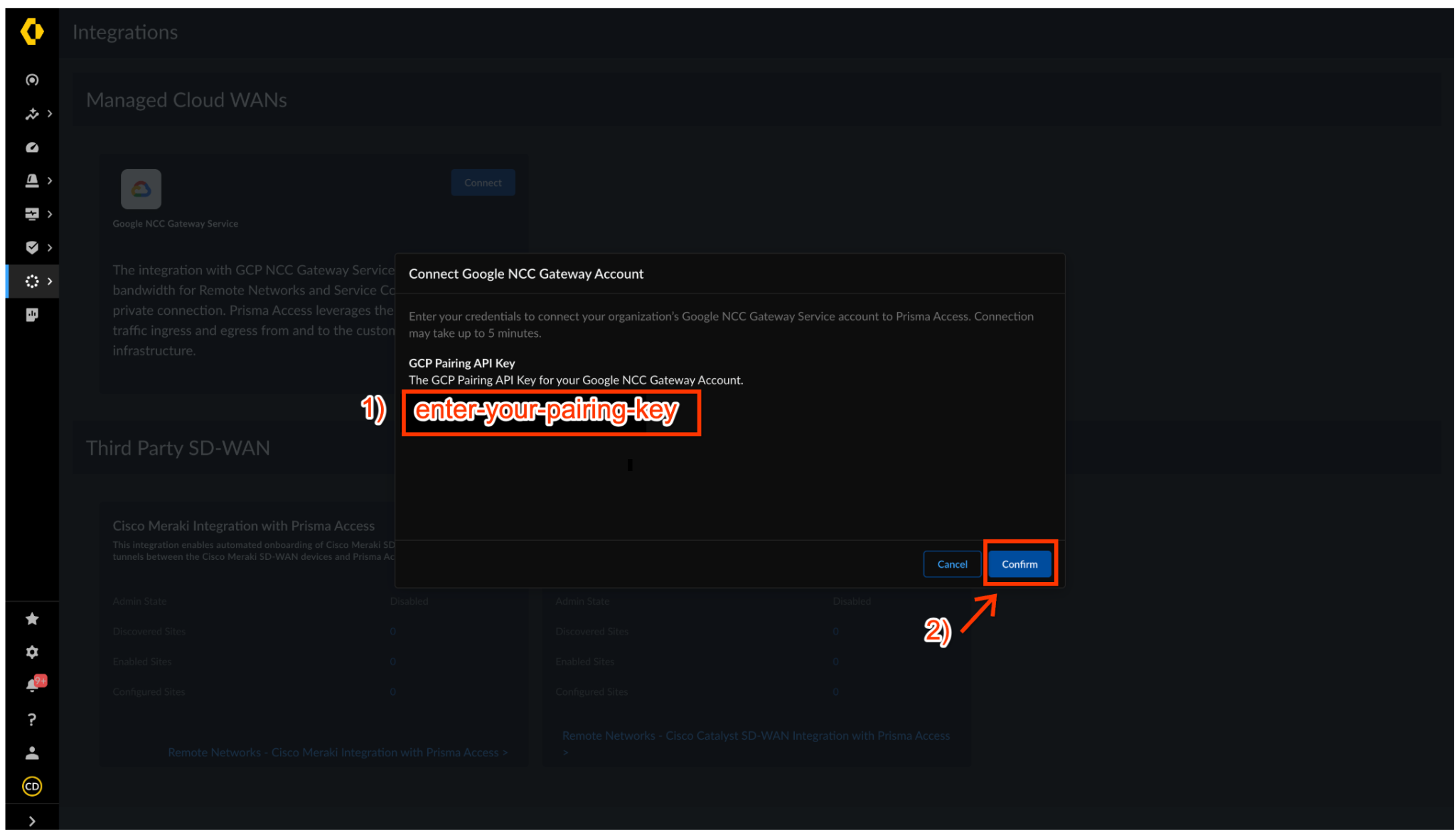Expand the submenu next to the sparkle chart icon

click(x=50, y=114)
